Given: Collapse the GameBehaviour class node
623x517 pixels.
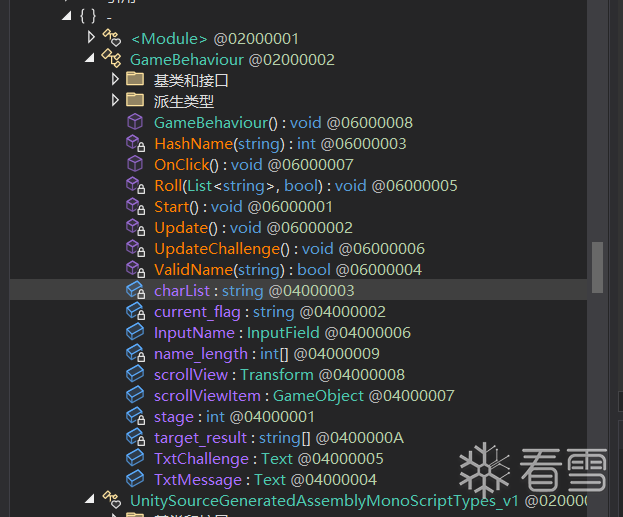Looking at the screenshot, I should (x=90, y=58).
